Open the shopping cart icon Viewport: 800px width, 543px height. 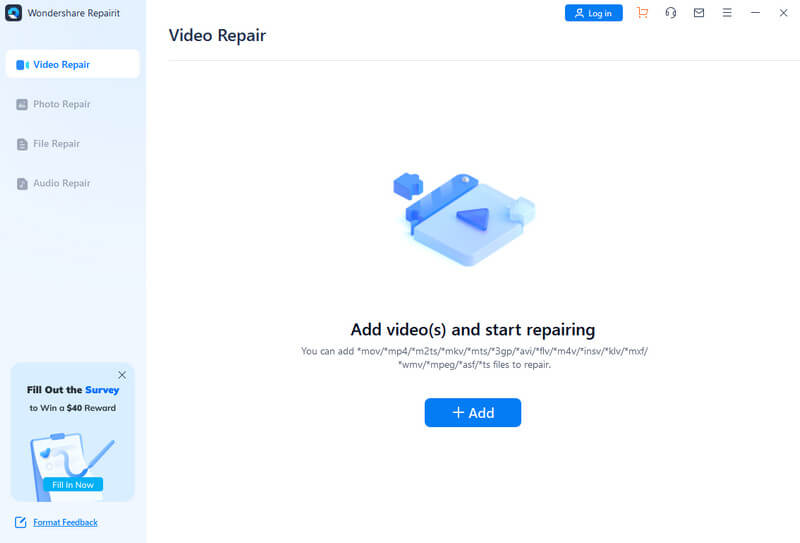point(642,13)
